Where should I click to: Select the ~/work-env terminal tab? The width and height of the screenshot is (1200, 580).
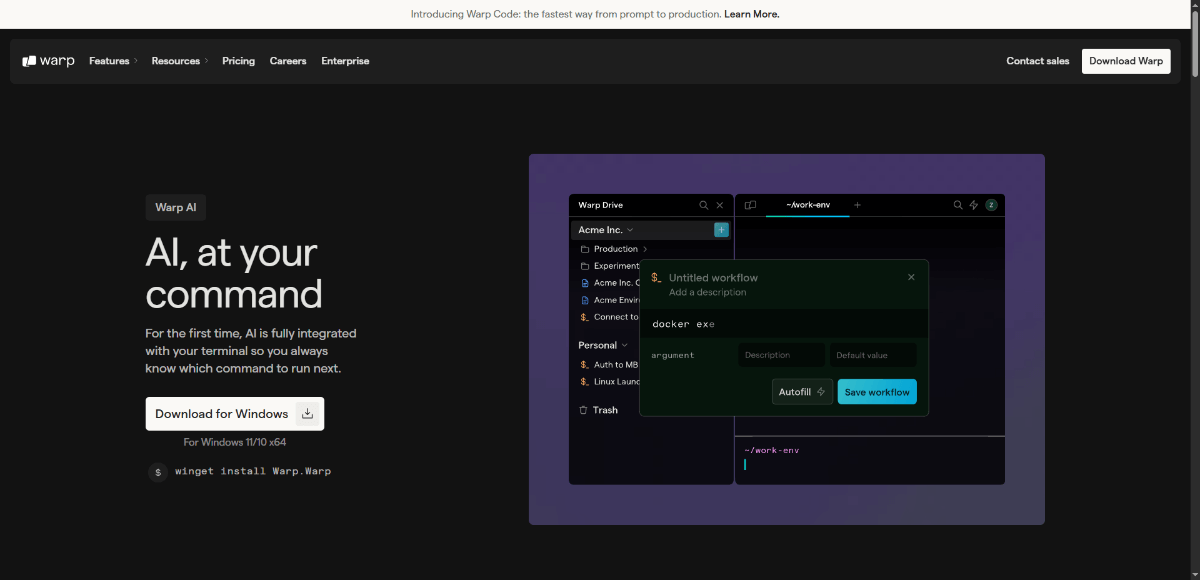coord(807,205)
